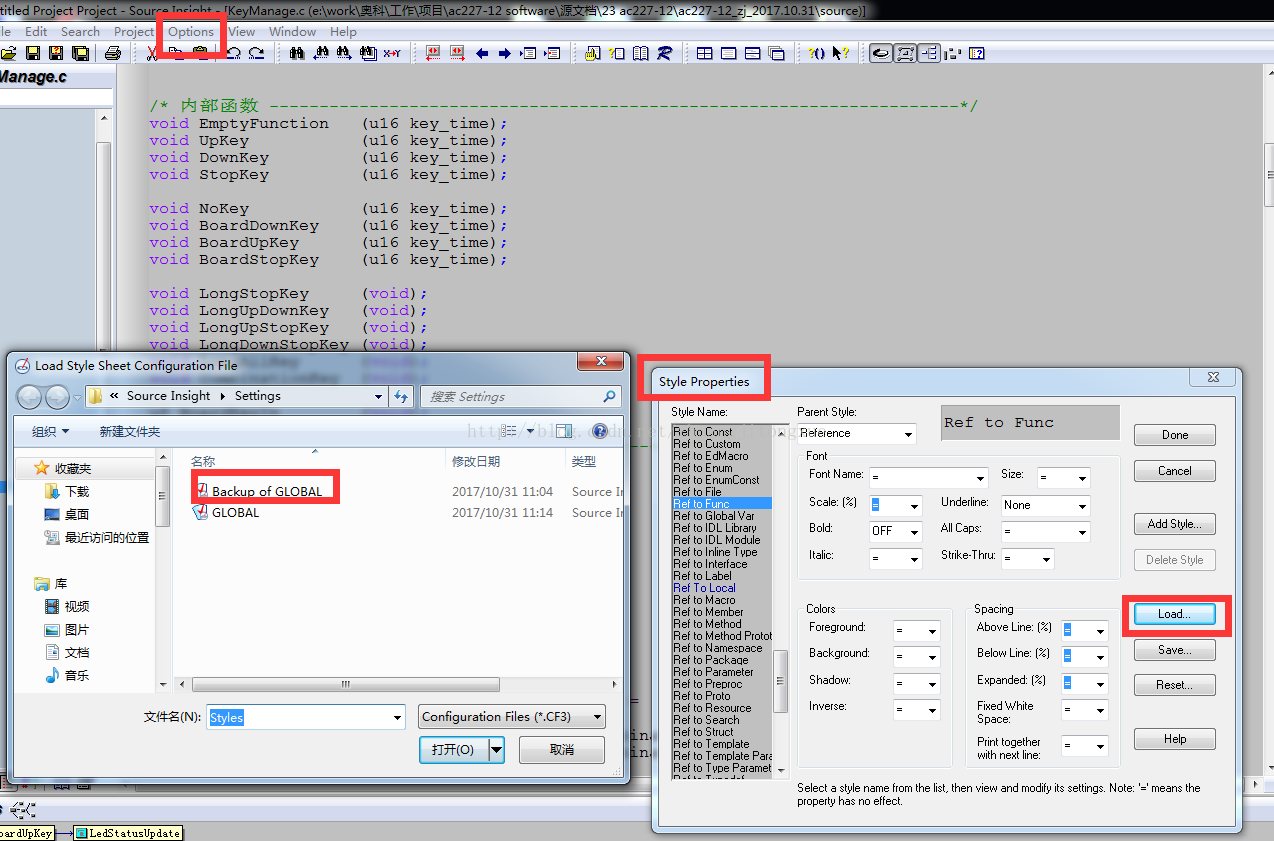Click the Open file toolbar icon
The height and width of the screenshot is (841, 1274).
click(x=8, y=53)
